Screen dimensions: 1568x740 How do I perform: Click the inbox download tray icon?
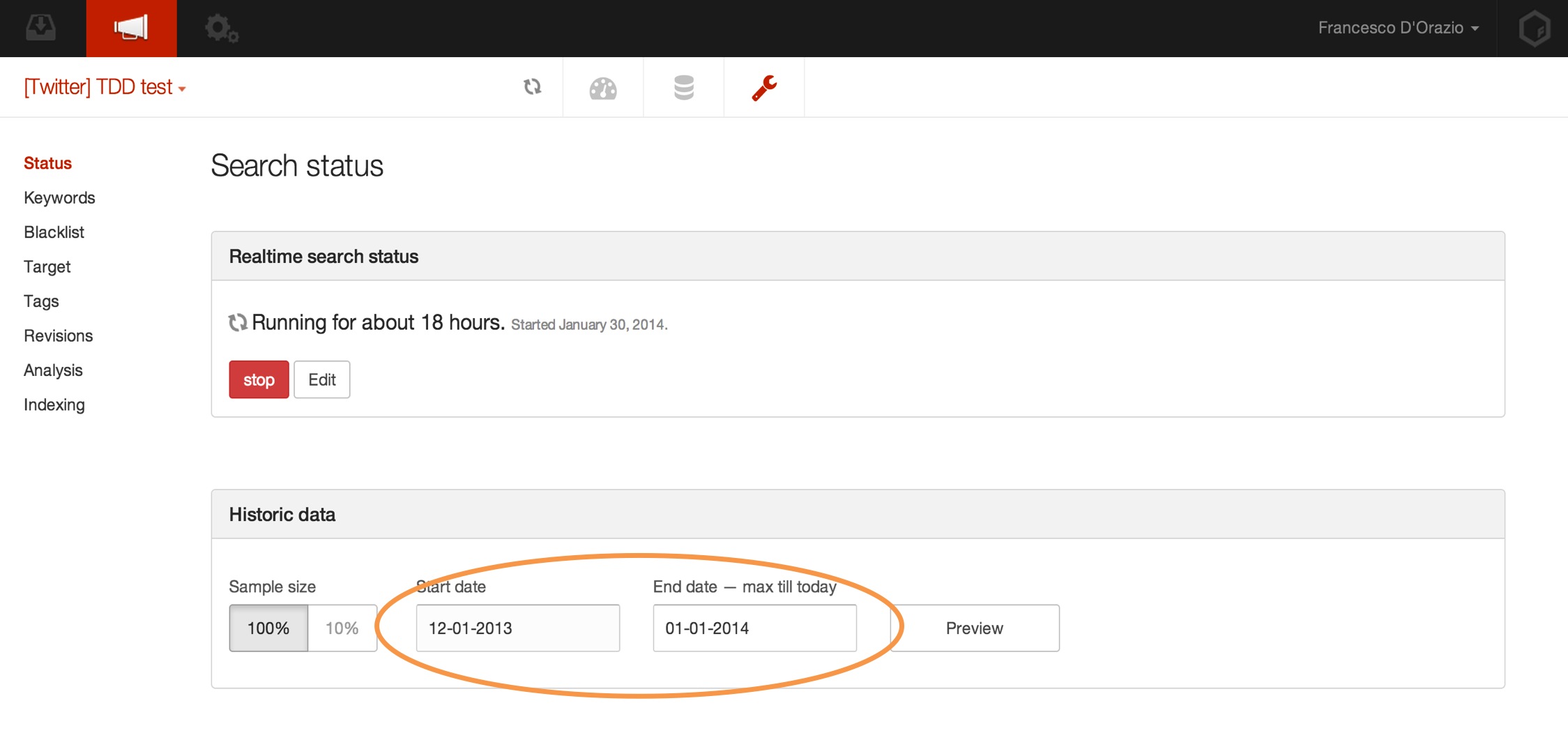pos(41,28)
